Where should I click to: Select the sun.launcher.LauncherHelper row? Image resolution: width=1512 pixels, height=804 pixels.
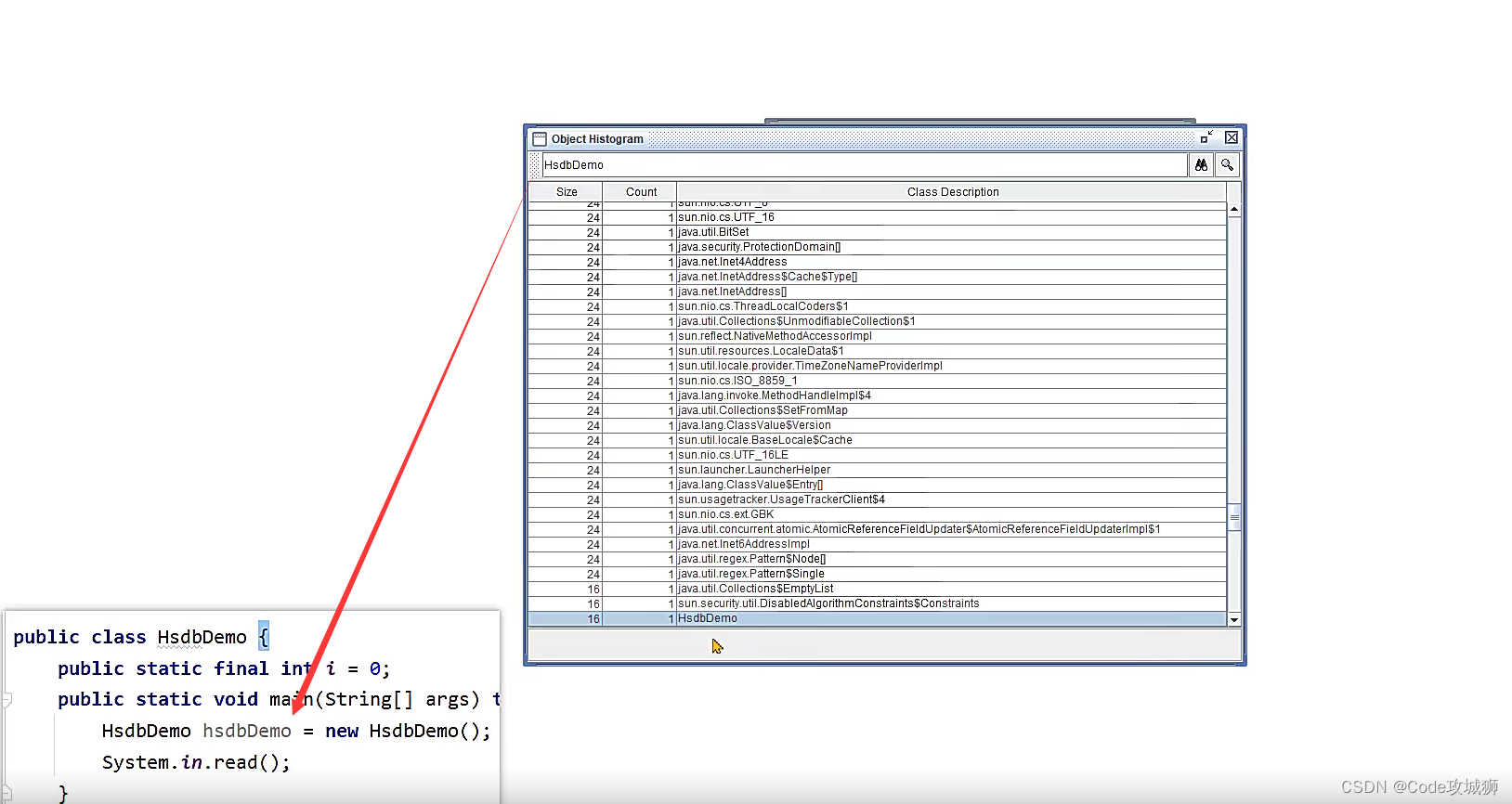tap(878, 470)
